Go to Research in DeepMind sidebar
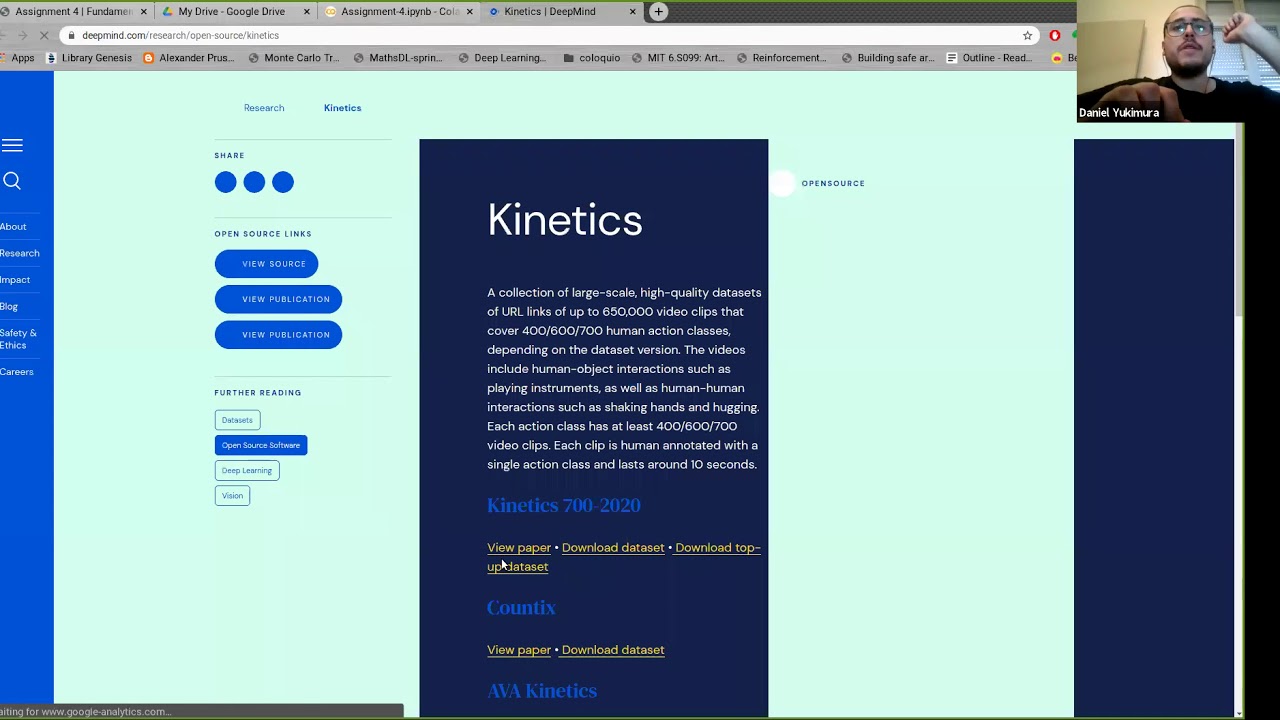Viewport: 1280px width, 720px height. (x=19, y=253)
